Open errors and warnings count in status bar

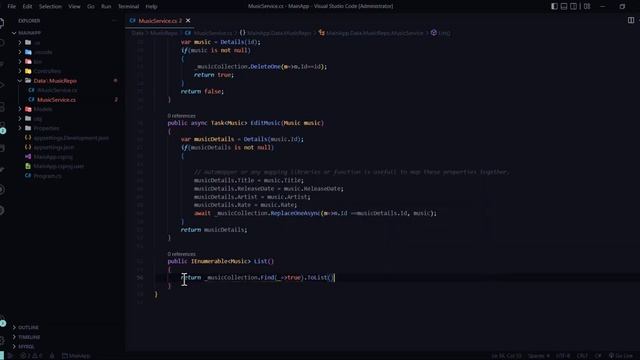(x=31, y=356)
